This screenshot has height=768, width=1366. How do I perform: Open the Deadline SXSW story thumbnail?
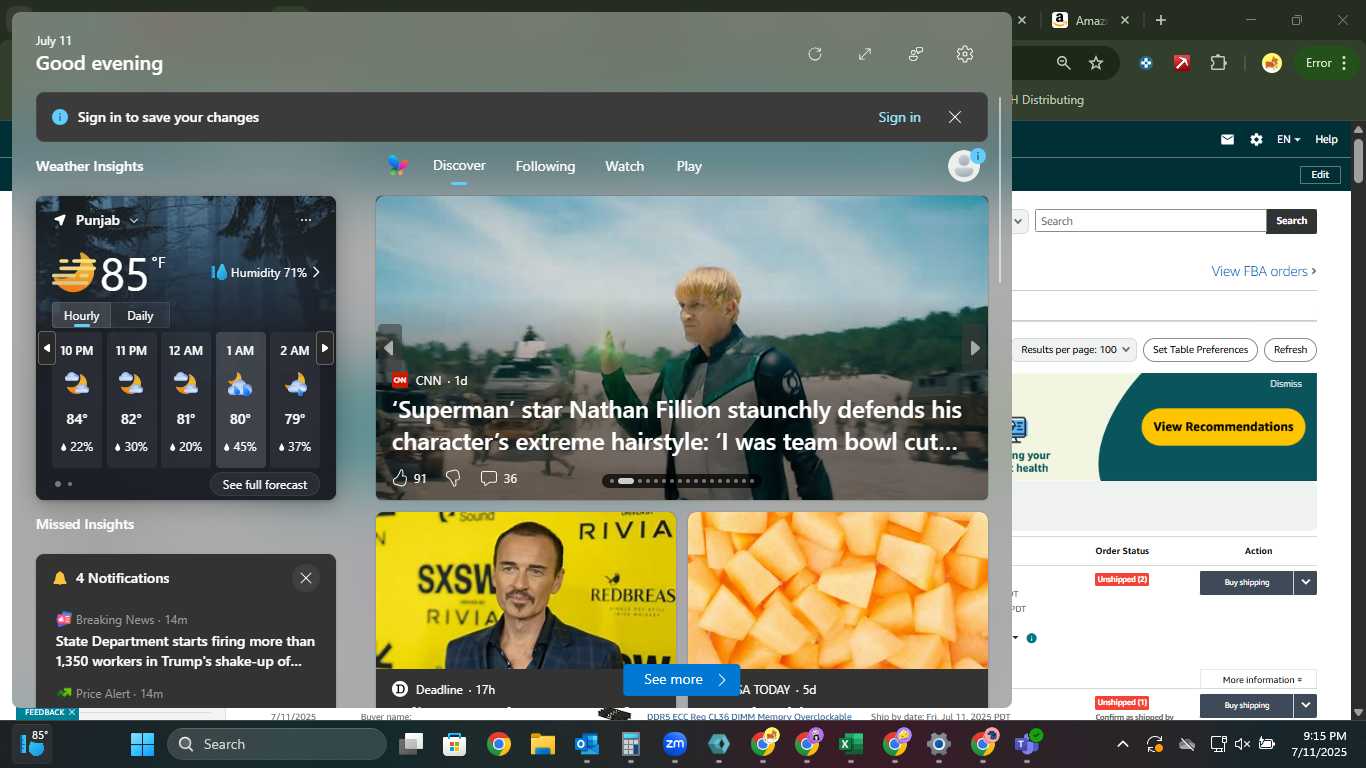526,590
